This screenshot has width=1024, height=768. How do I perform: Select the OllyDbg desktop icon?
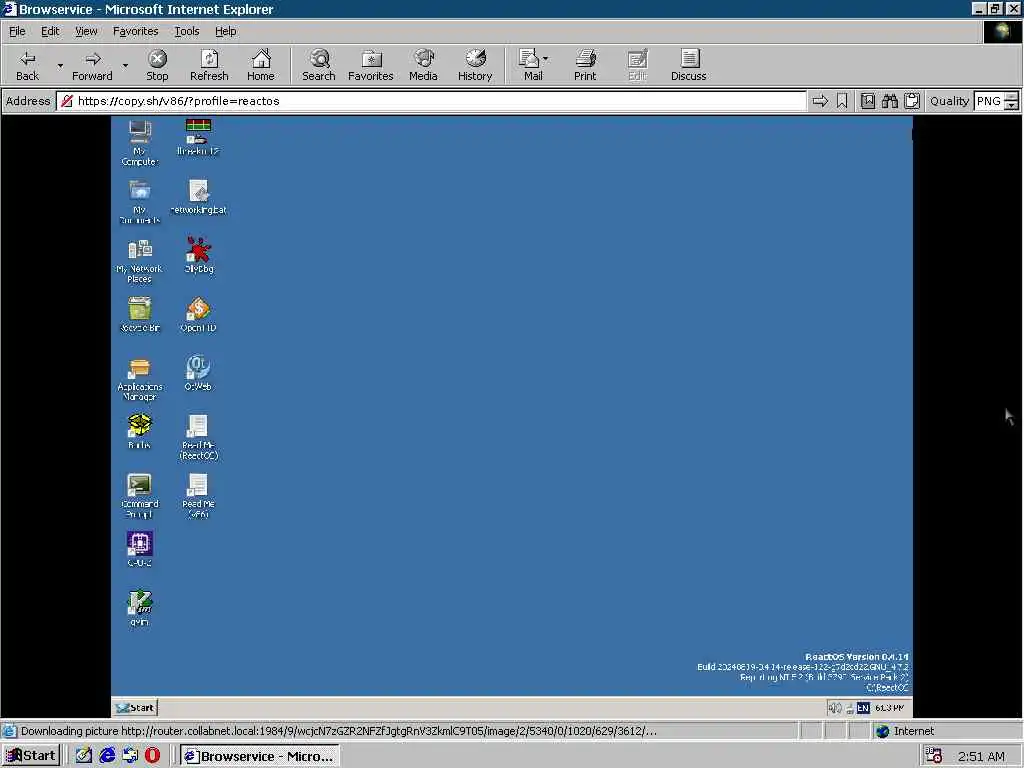[198, 255]
